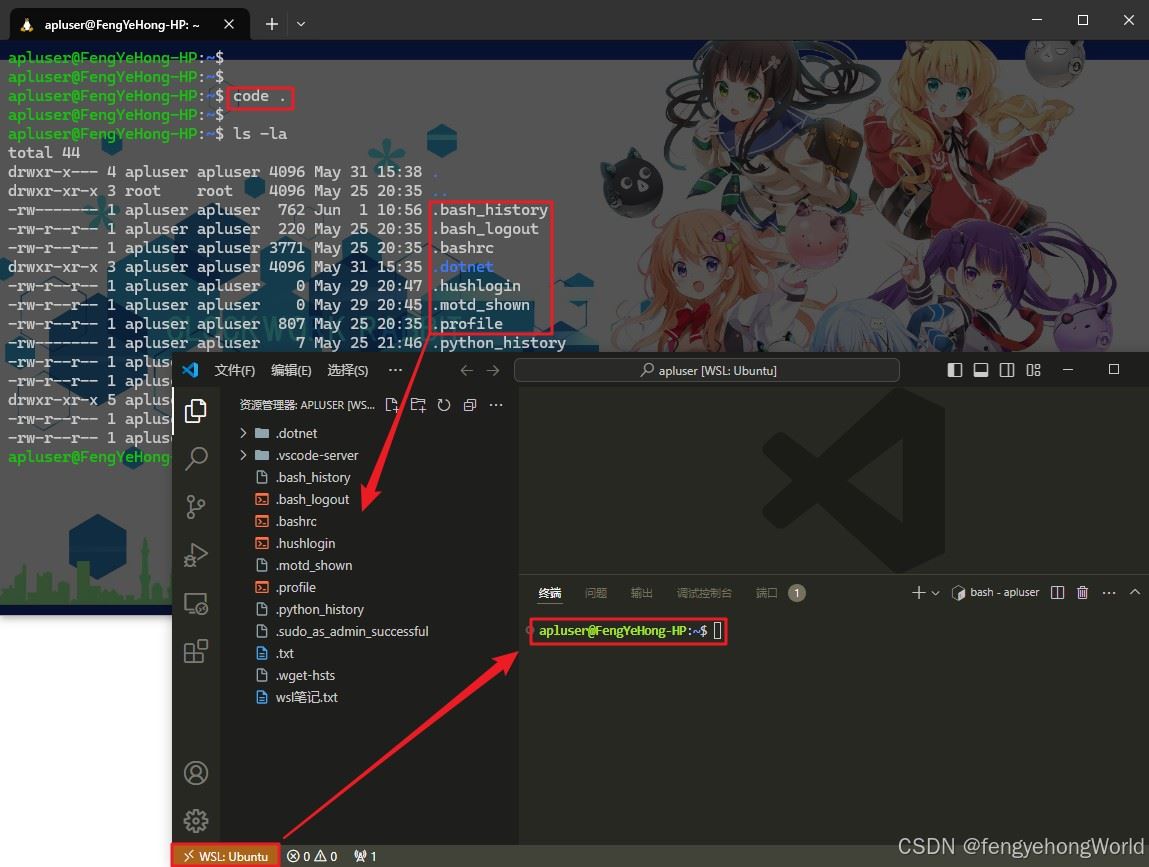Image resolution: width=1149 pixels, height=867 pixels.
Task: Select the apluser@FengYeHong-HP Windows Terminal tab
Action: pyautogui.click(x=129, y=24)
